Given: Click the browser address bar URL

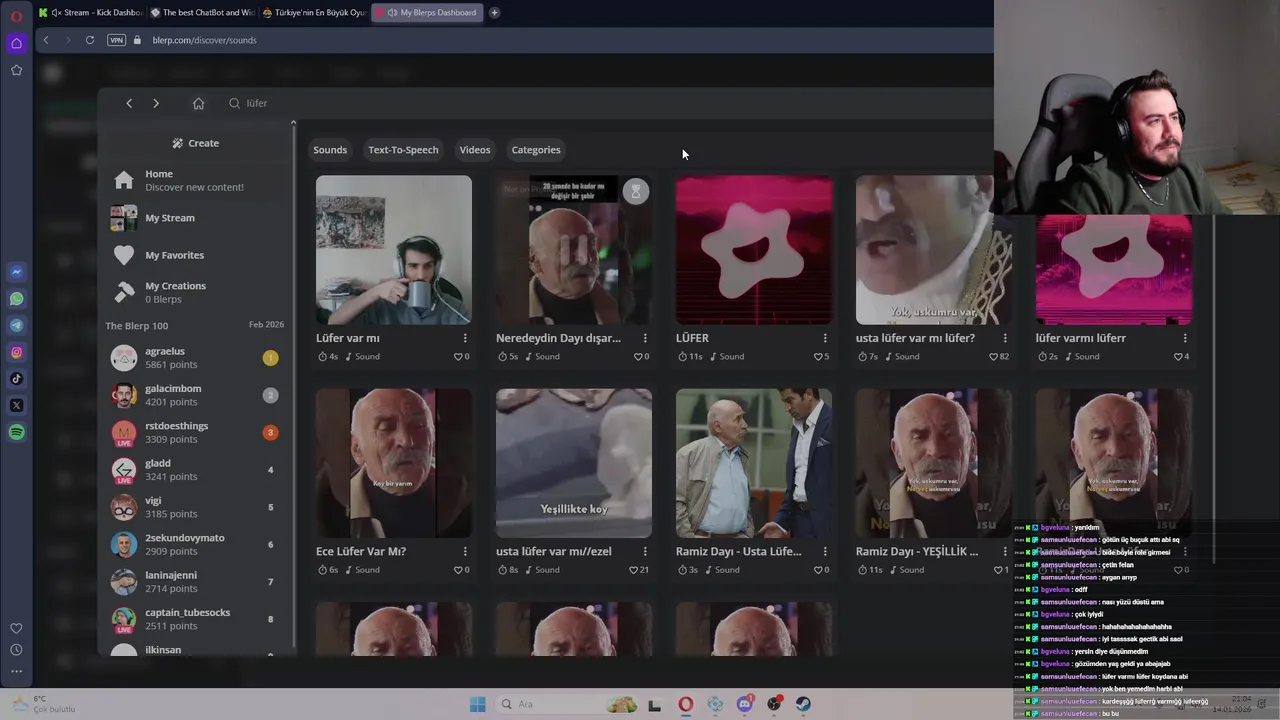Looking at the screenshot, I should click(205, 40).
